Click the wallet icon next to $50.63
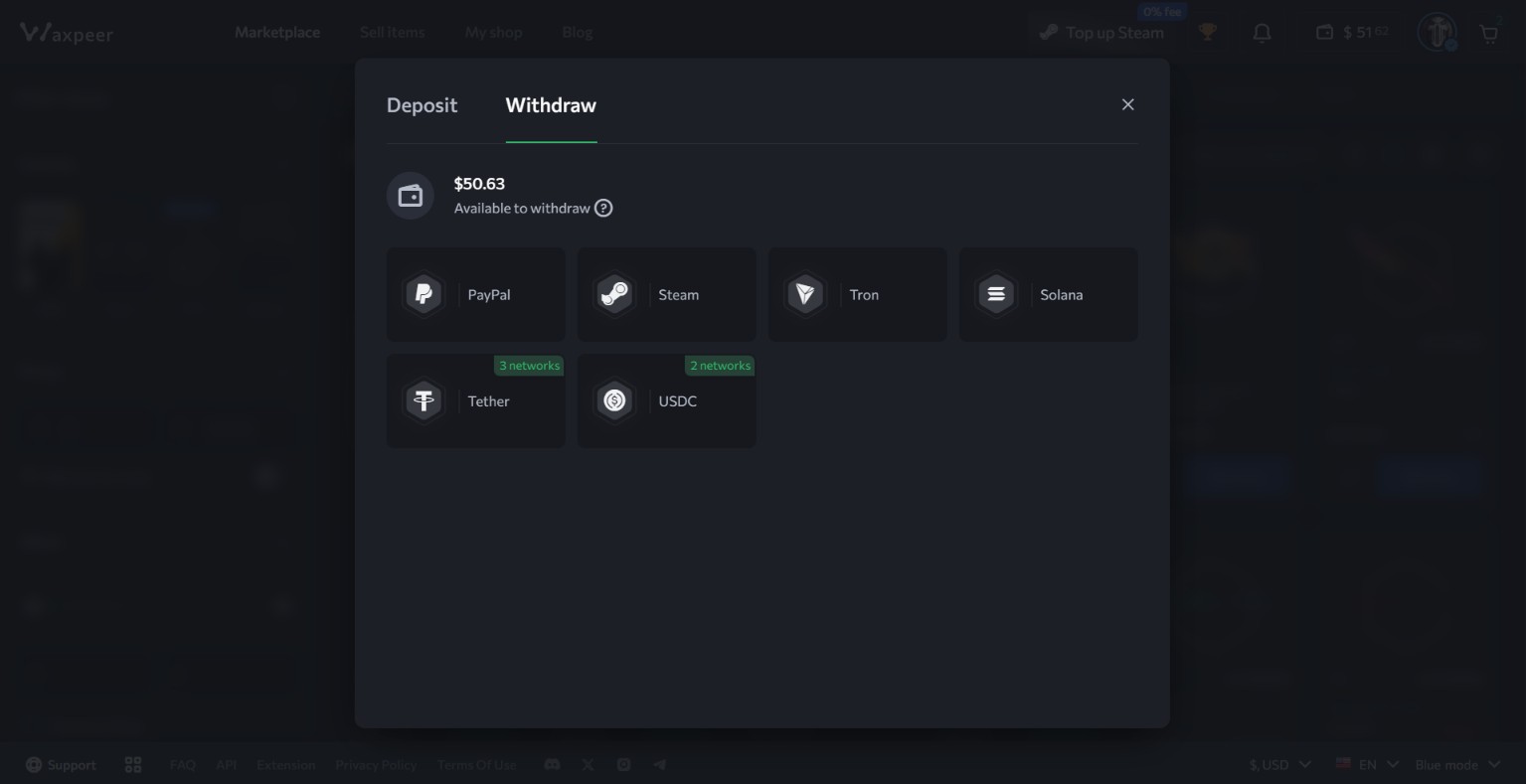 pos(411,195)
